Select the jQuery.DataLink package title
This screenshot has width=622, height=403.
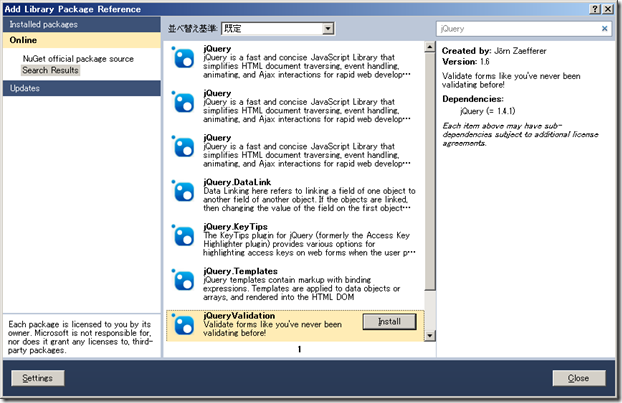point(237,182)
